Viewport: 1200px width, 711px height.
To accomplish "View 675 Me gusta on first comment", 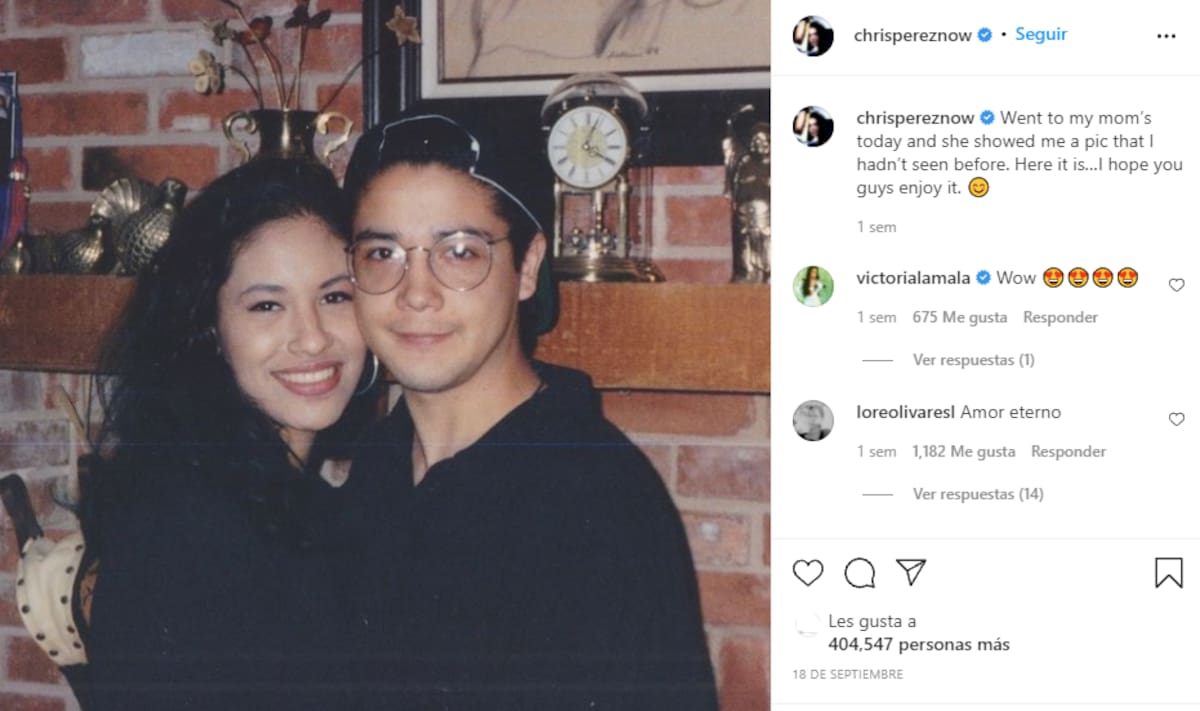I will click(957, 317).
